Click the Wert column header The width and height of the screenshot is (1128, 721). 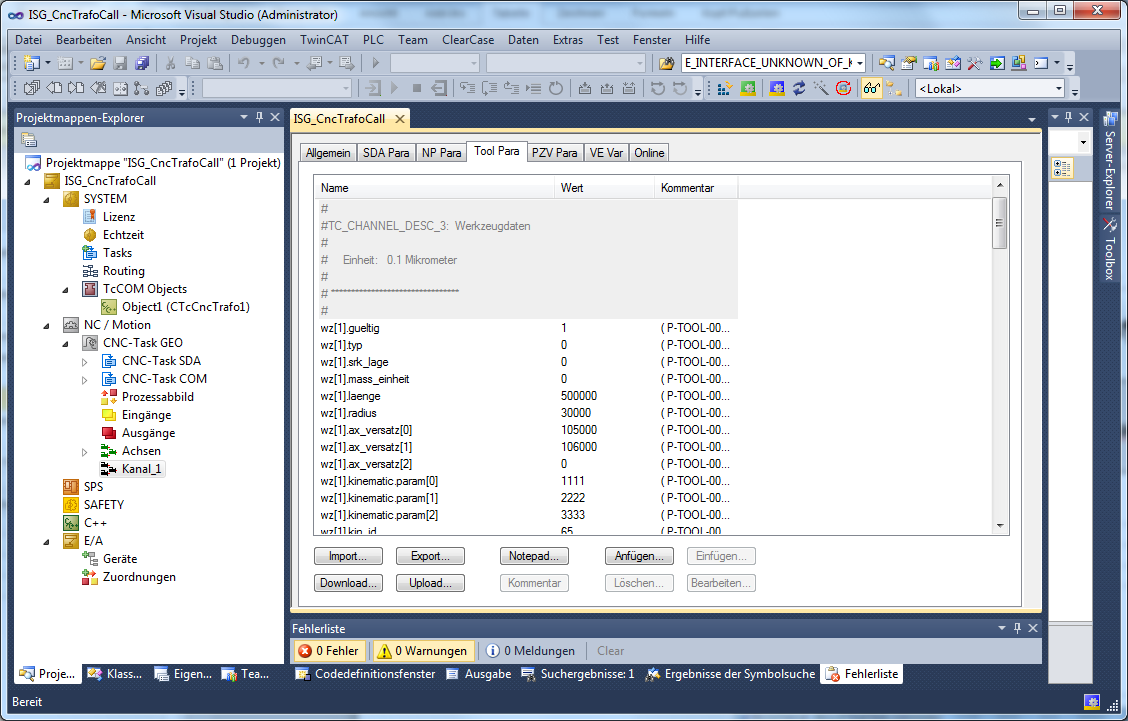tap(604, 188)
